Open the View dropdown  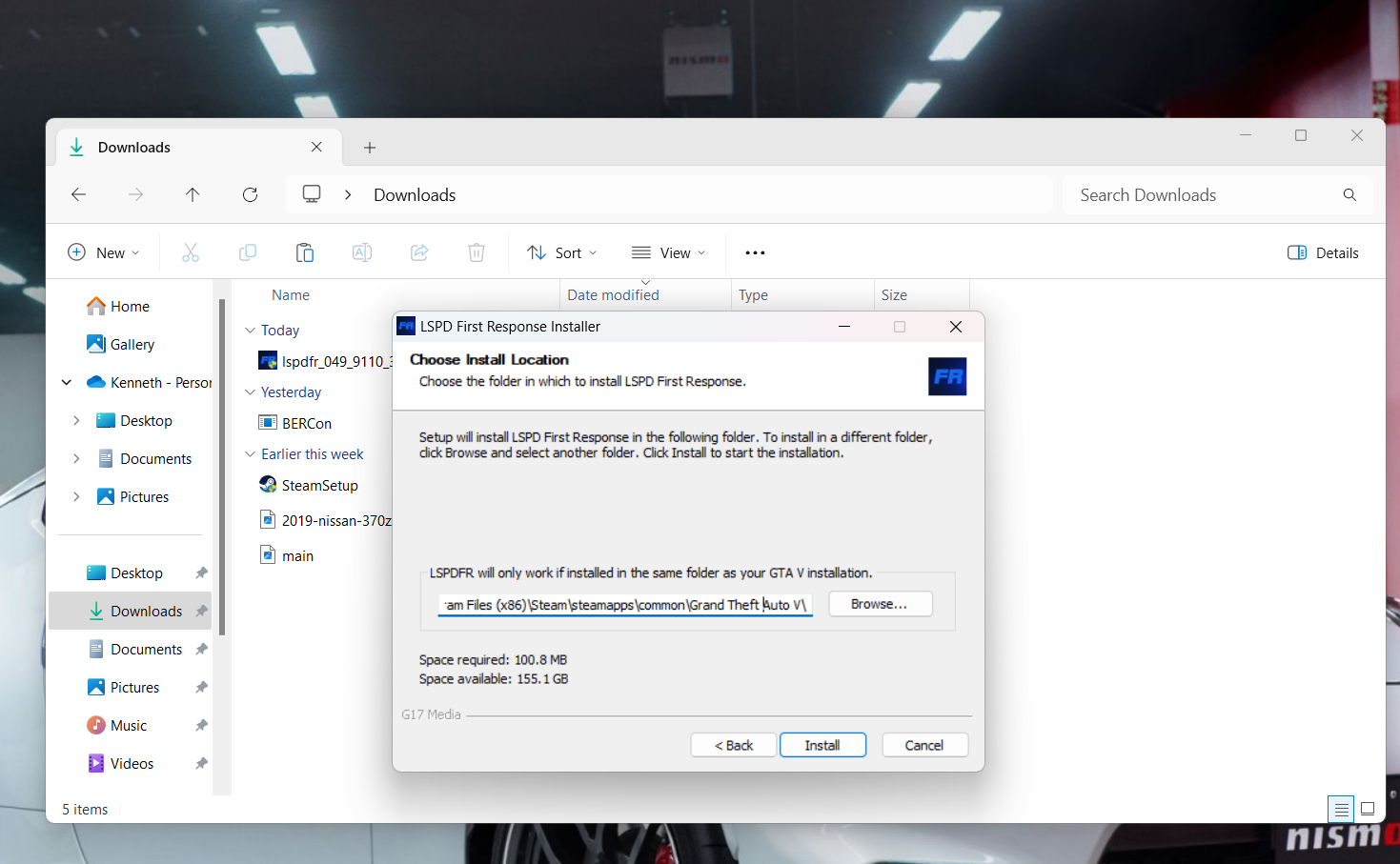[x=669, y=253]
